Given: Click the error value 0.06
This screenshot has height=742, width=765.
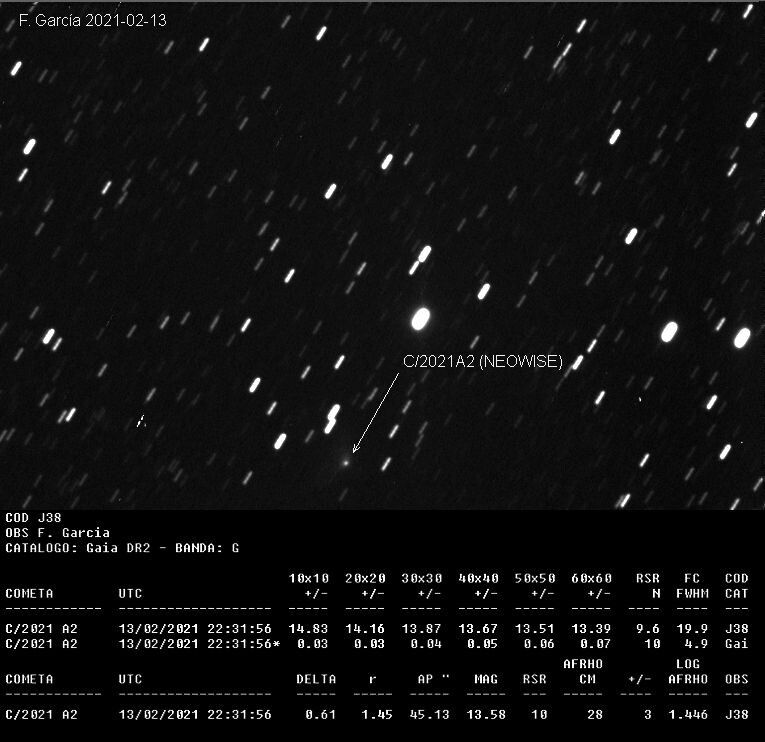Looking at the screenshot, I should coord(539,644).
